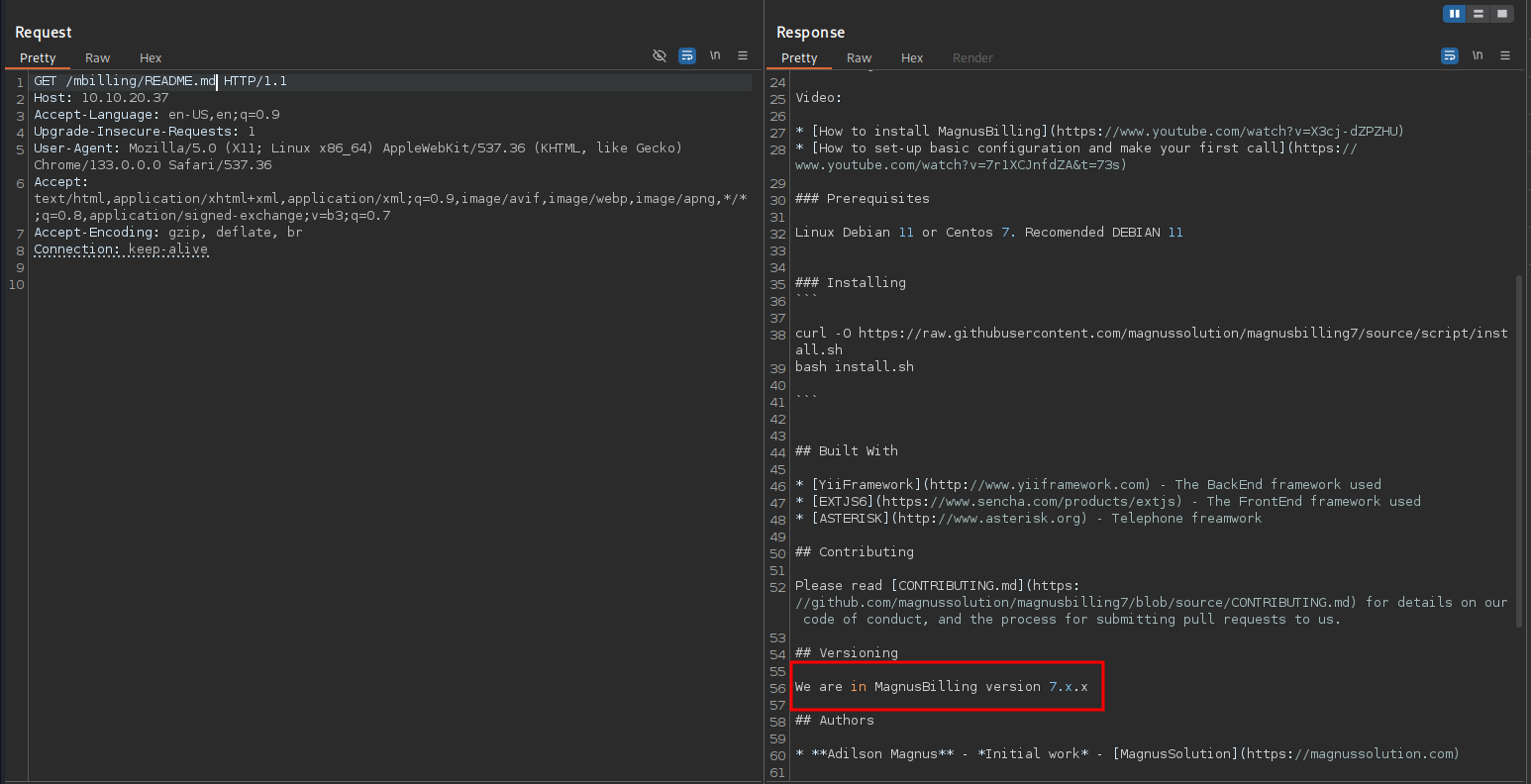Click the Connection: keep-alive header line
This screenshot has height=784, width=1531.
coord(121,249)
